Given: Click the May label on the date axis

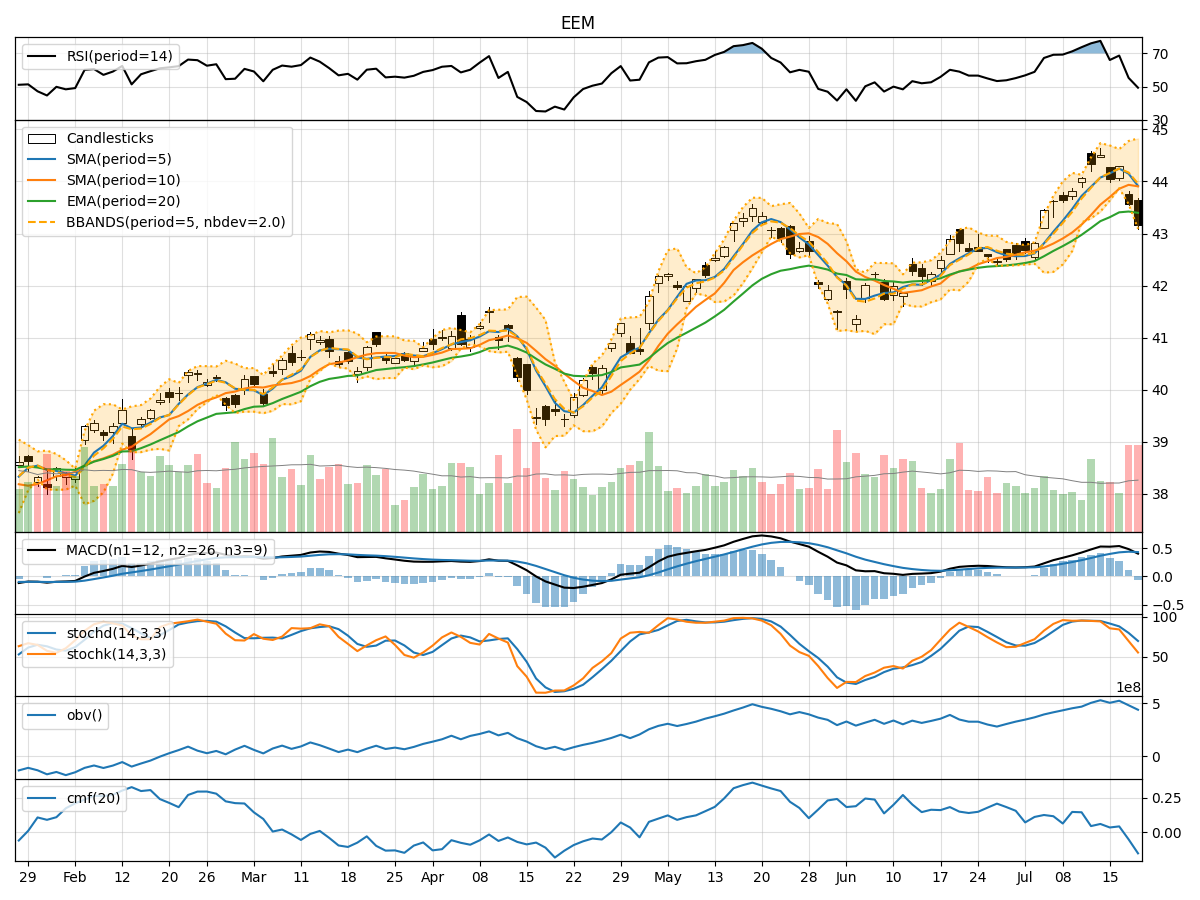Looking at the screenshot, I should (x=667, y=877).
